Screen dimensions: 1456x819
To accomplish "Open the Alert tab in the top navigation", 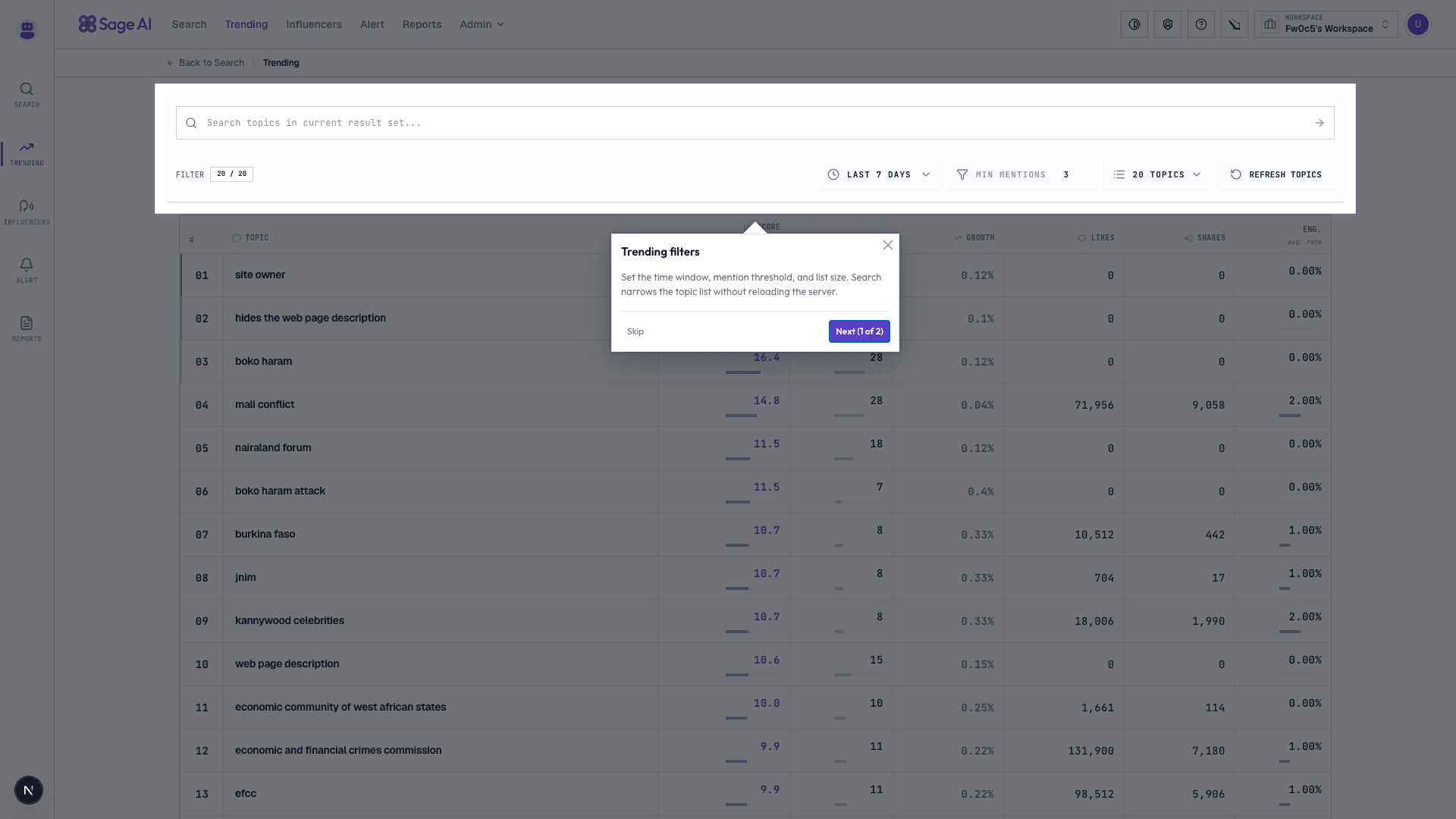I will point(372,24).
